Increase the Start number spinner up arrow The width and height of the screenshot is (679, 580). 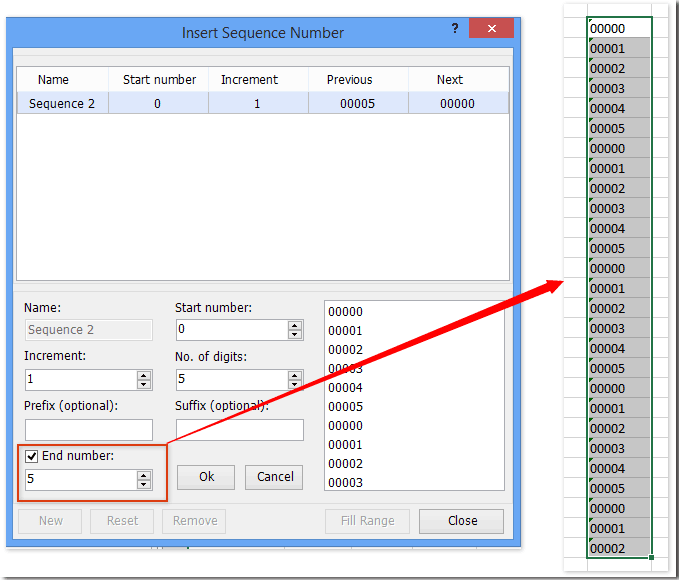pyautogui.click(x=294, y=325)
